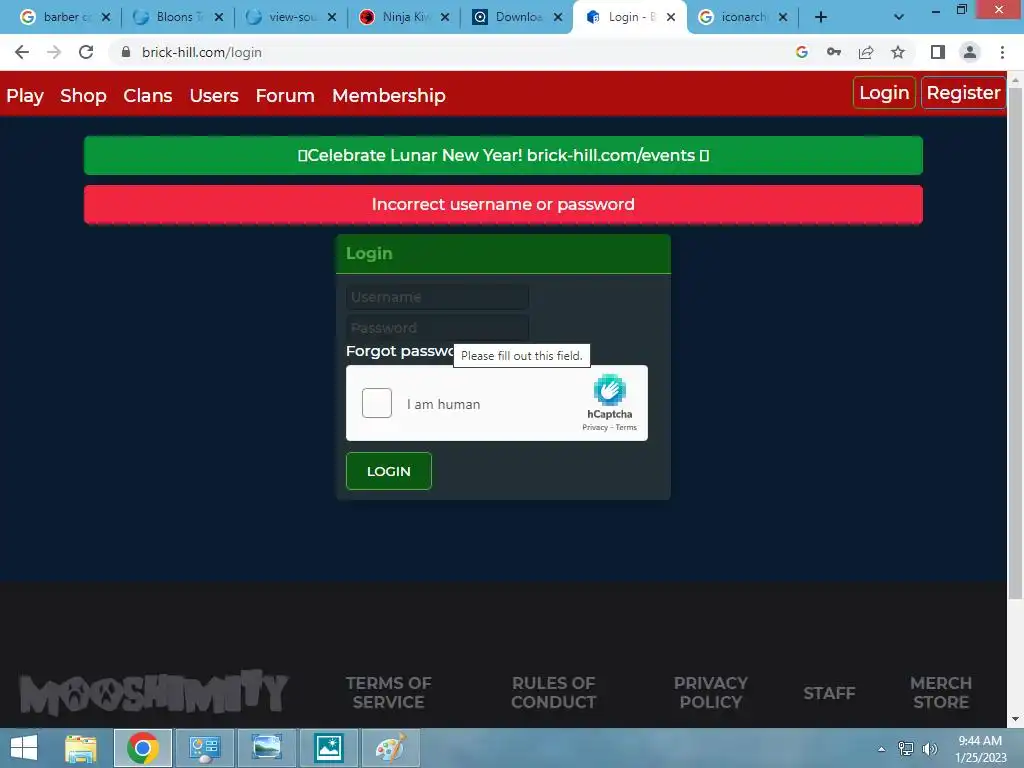
Task: Open the Chrome three-dot menu
Action: [1002, 52]
